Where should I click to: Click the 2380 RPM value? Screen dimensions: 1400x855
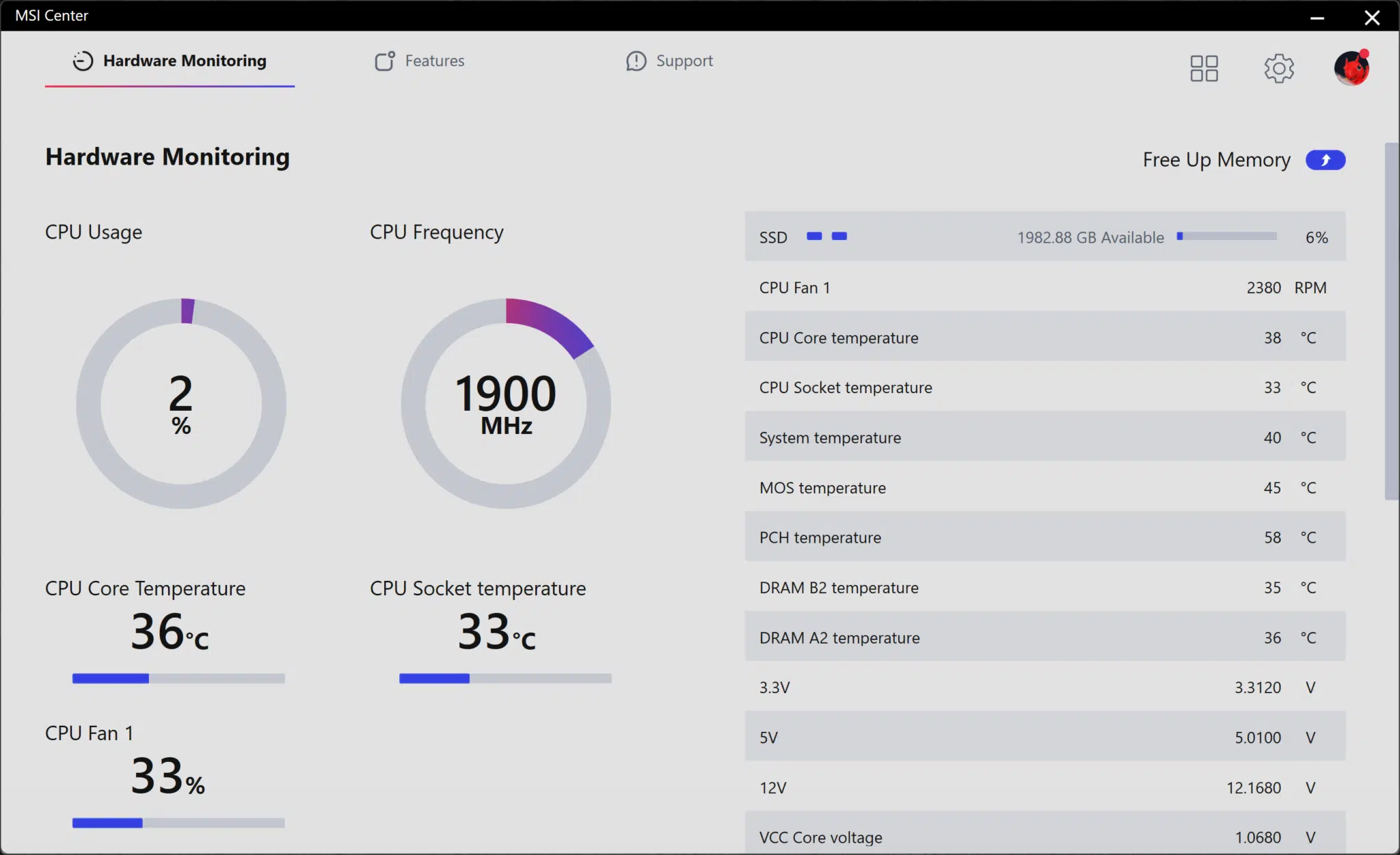click(1287, 288)
